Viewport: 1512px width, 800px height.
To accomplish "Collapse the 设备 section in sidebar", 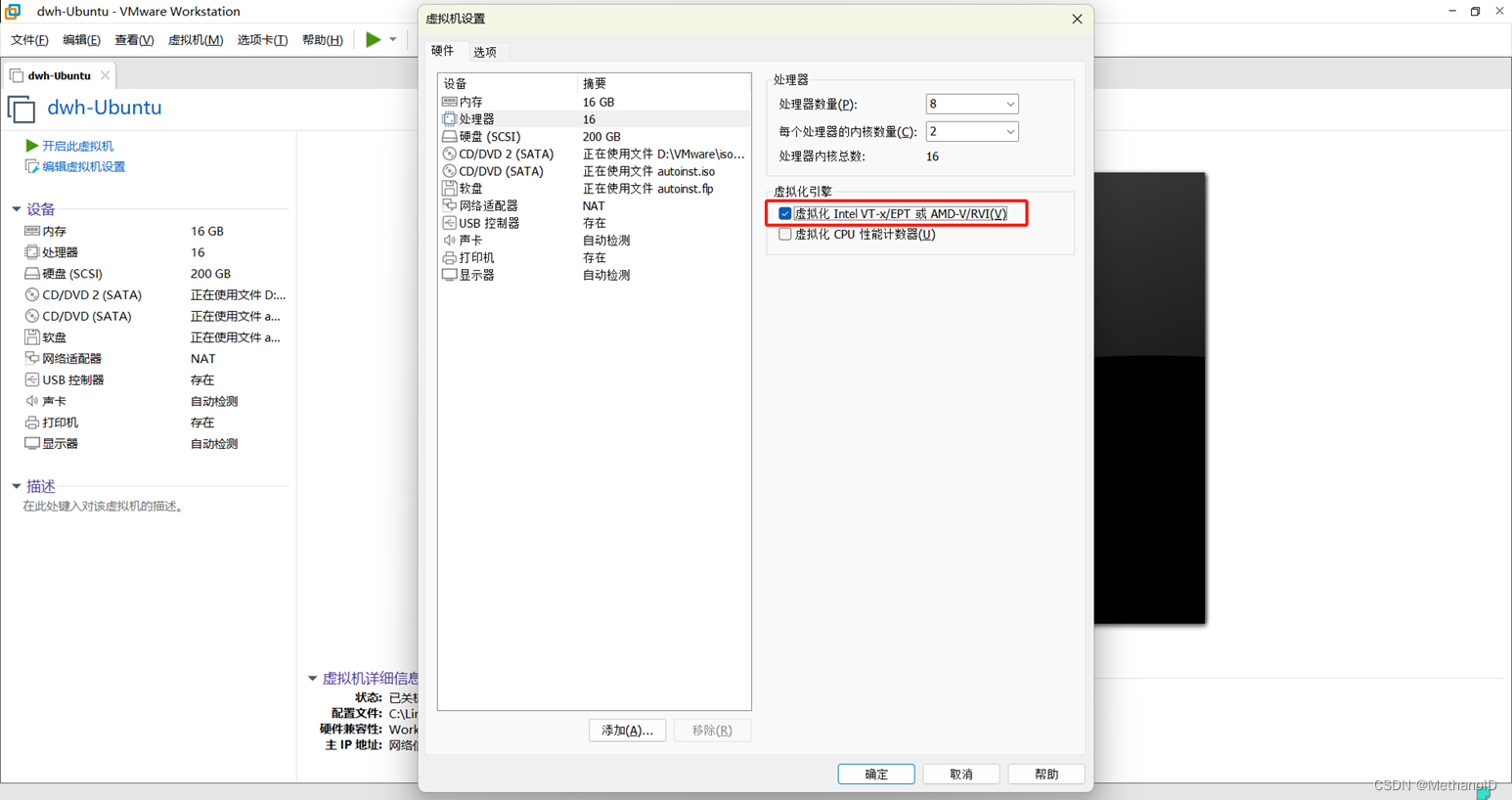I will [x=15, y=208].
